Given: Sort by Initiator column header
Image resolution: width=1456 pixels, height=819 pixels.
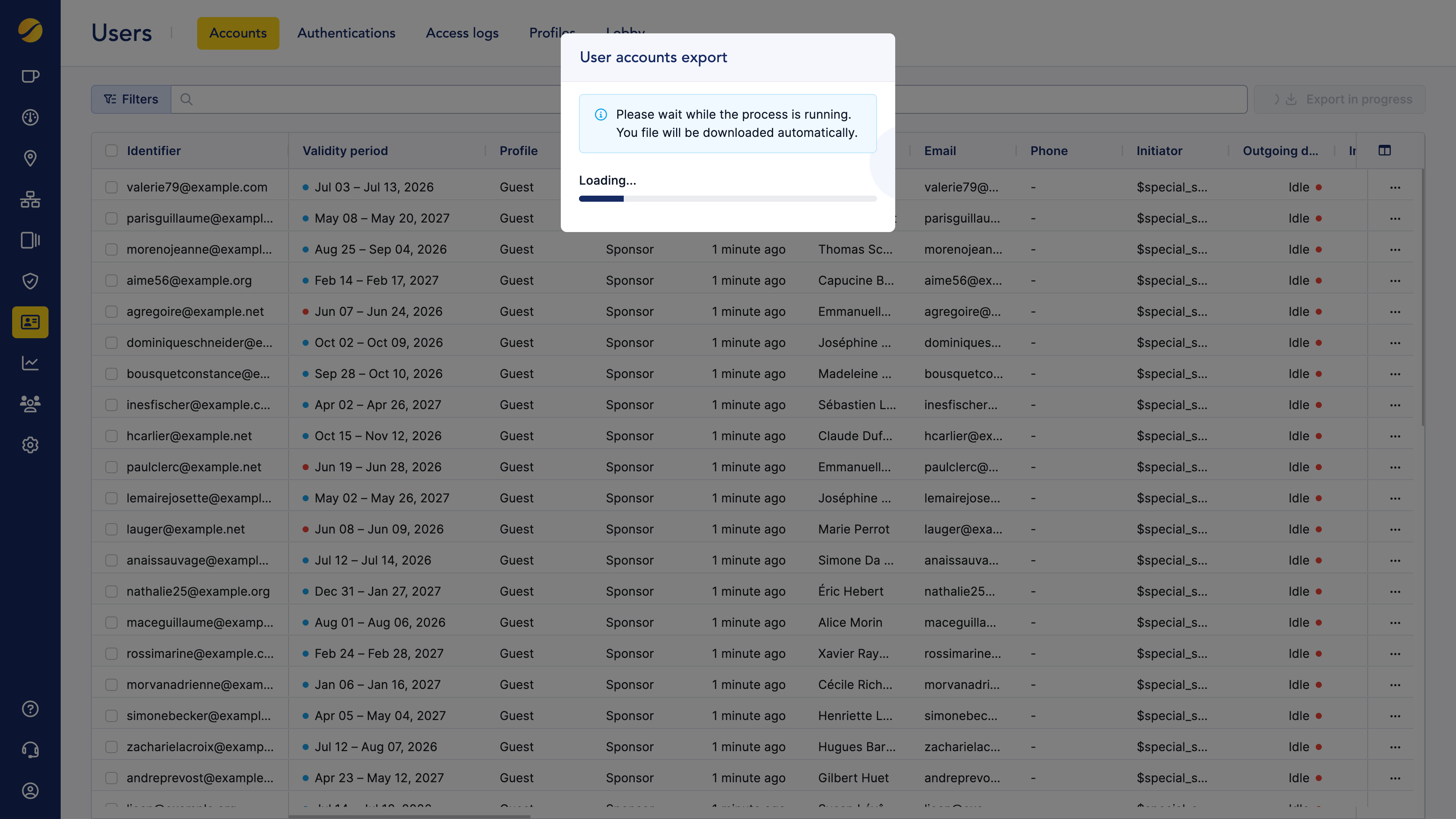Looking at the screenshot, I should tap(1159, 151).
